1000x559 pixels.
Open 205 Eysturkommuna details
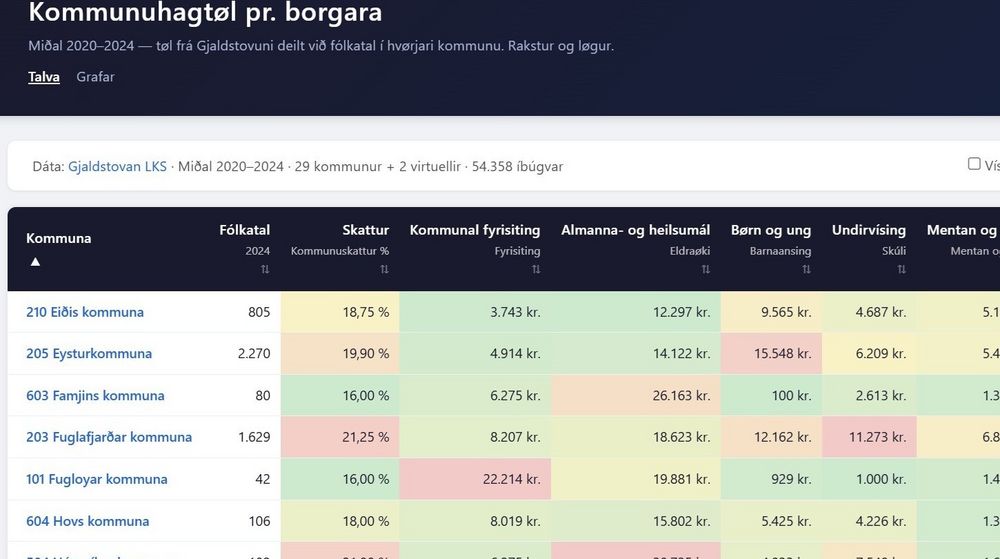(89, 353)
